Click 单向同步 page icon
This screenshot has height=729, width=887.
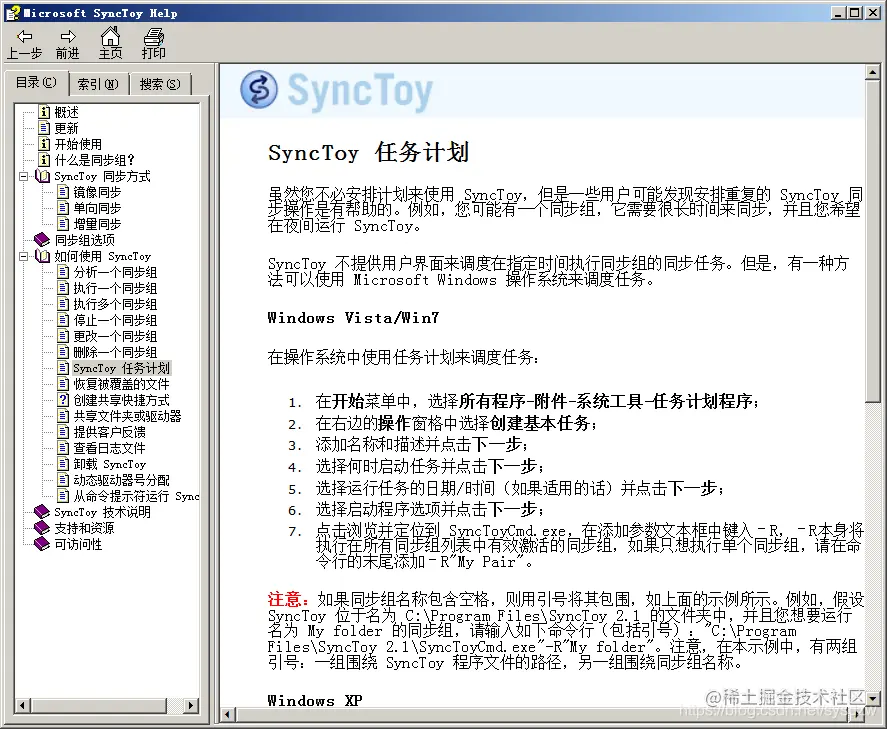click(x=63, y=208)
